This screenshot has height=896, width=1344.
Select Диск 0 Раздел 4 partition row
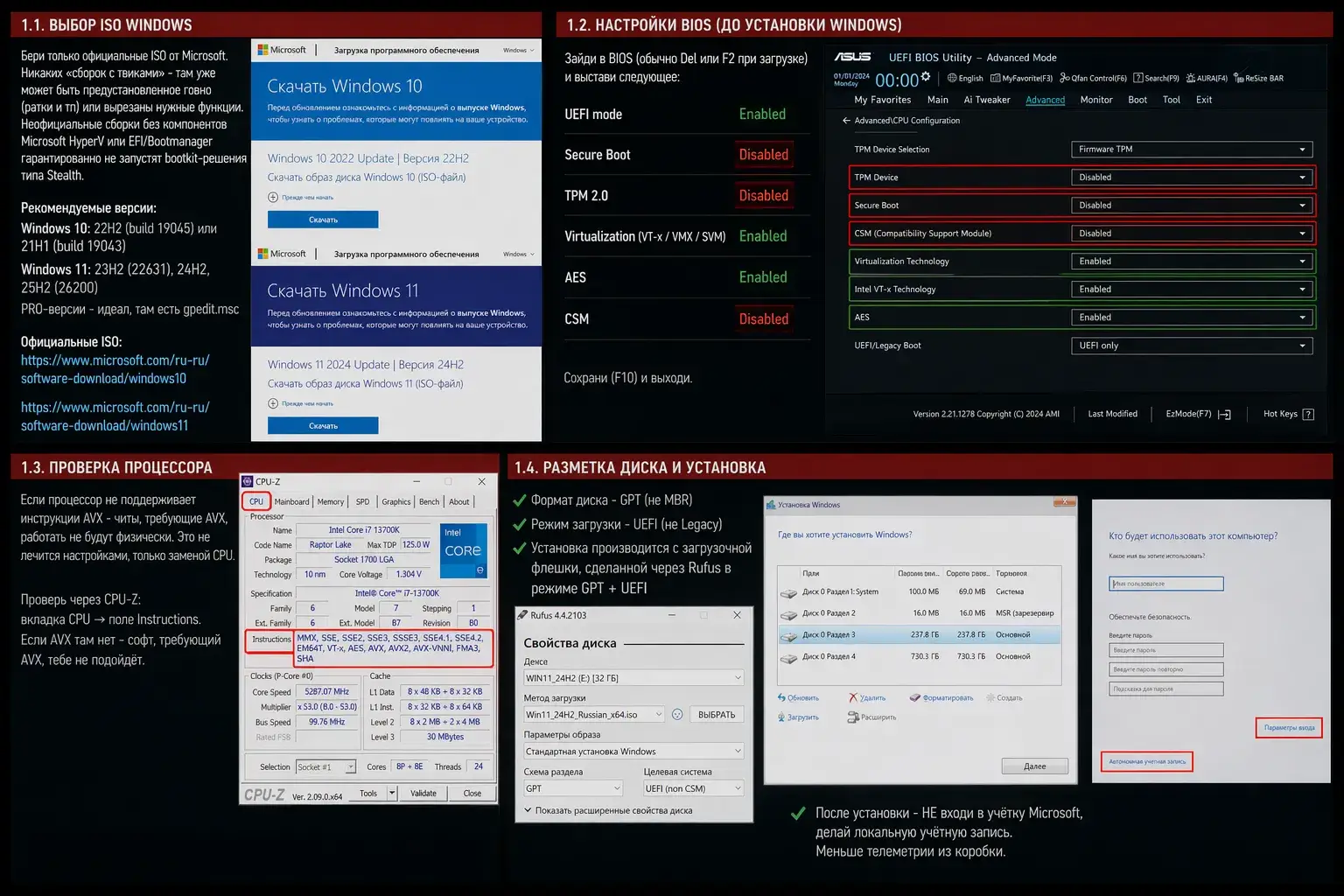pos(919,656)
